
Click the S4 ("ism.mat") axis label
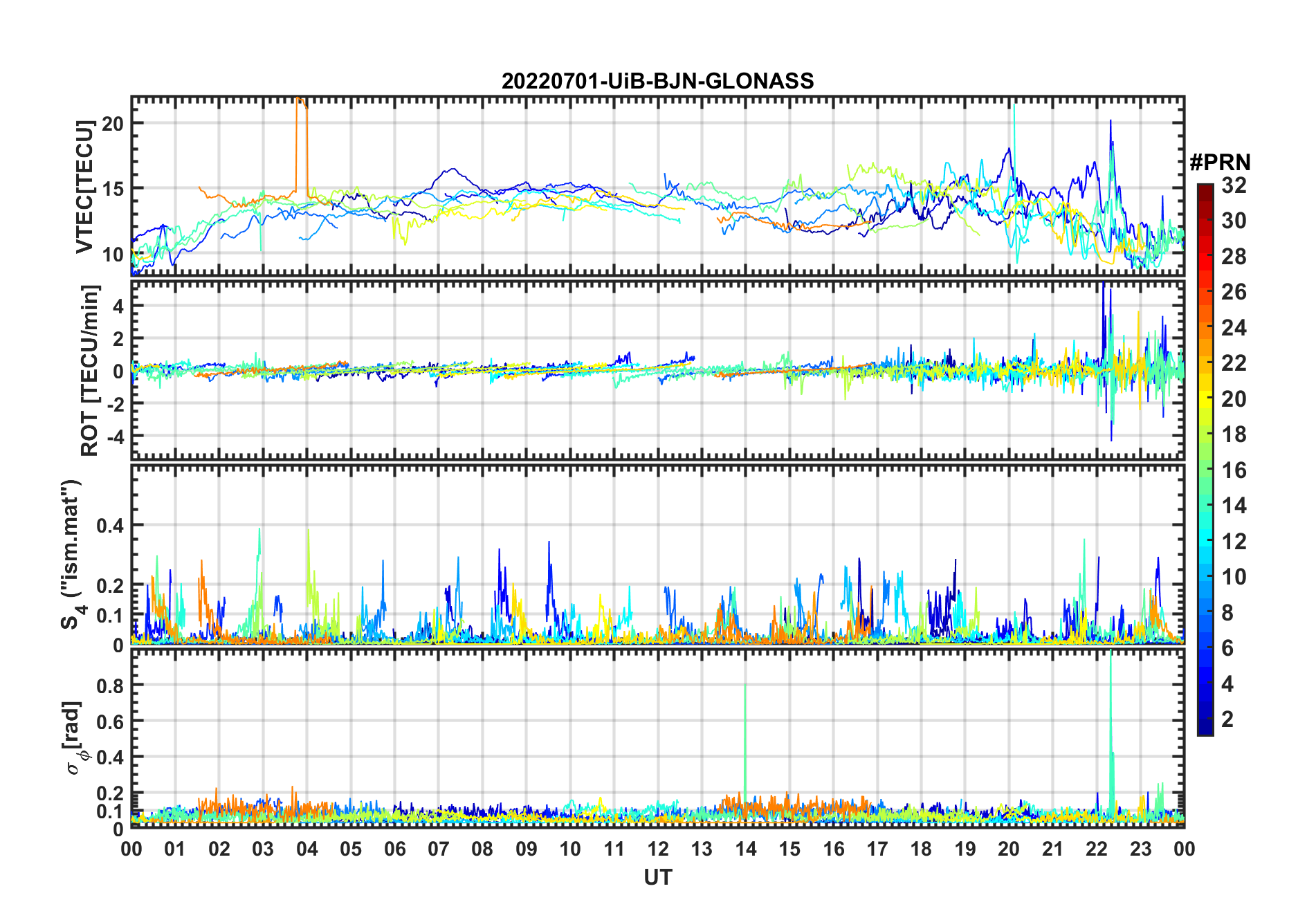(71, 554)
